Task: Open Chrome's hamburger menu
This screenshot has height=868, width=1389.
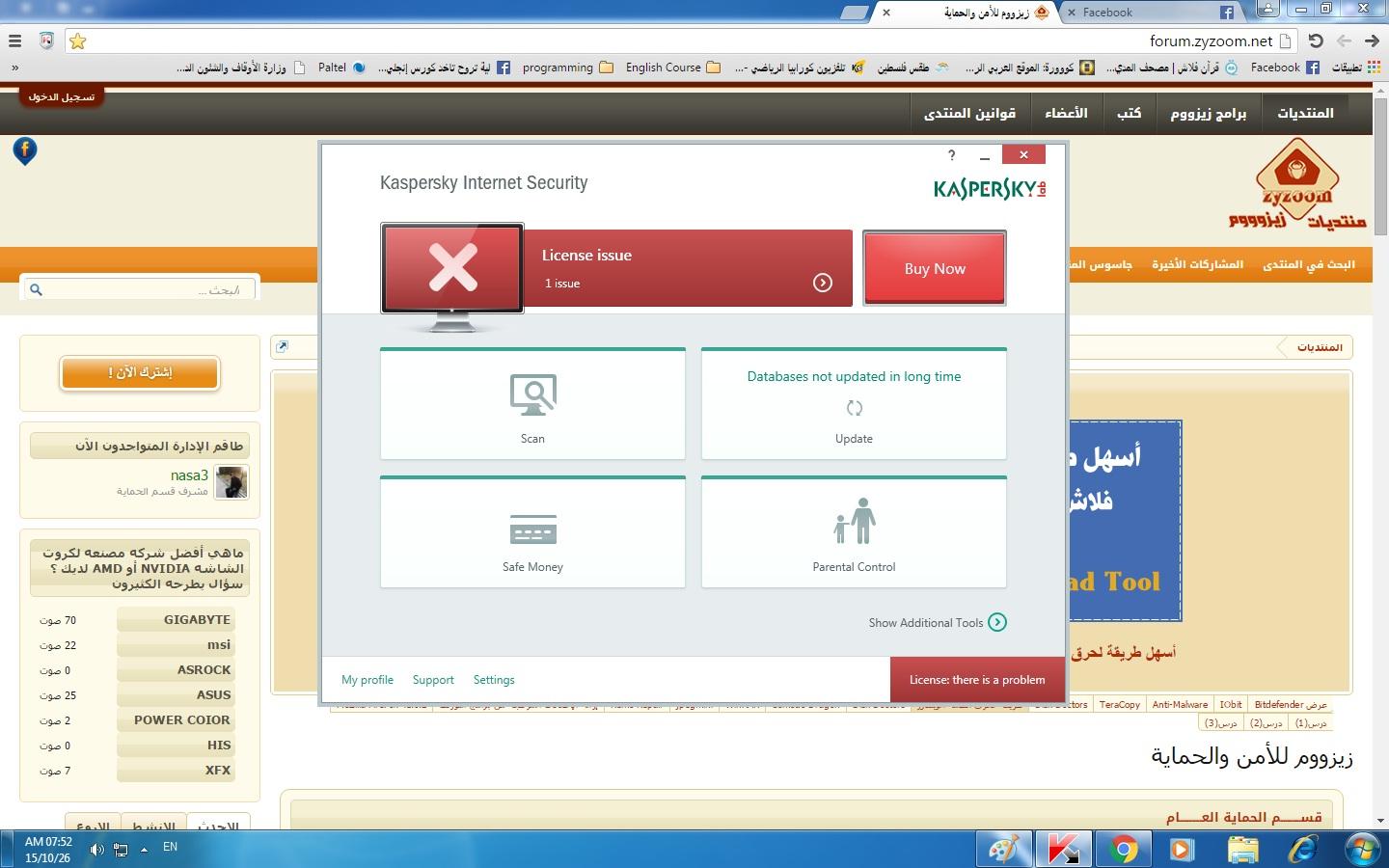Action: point(14,41)
